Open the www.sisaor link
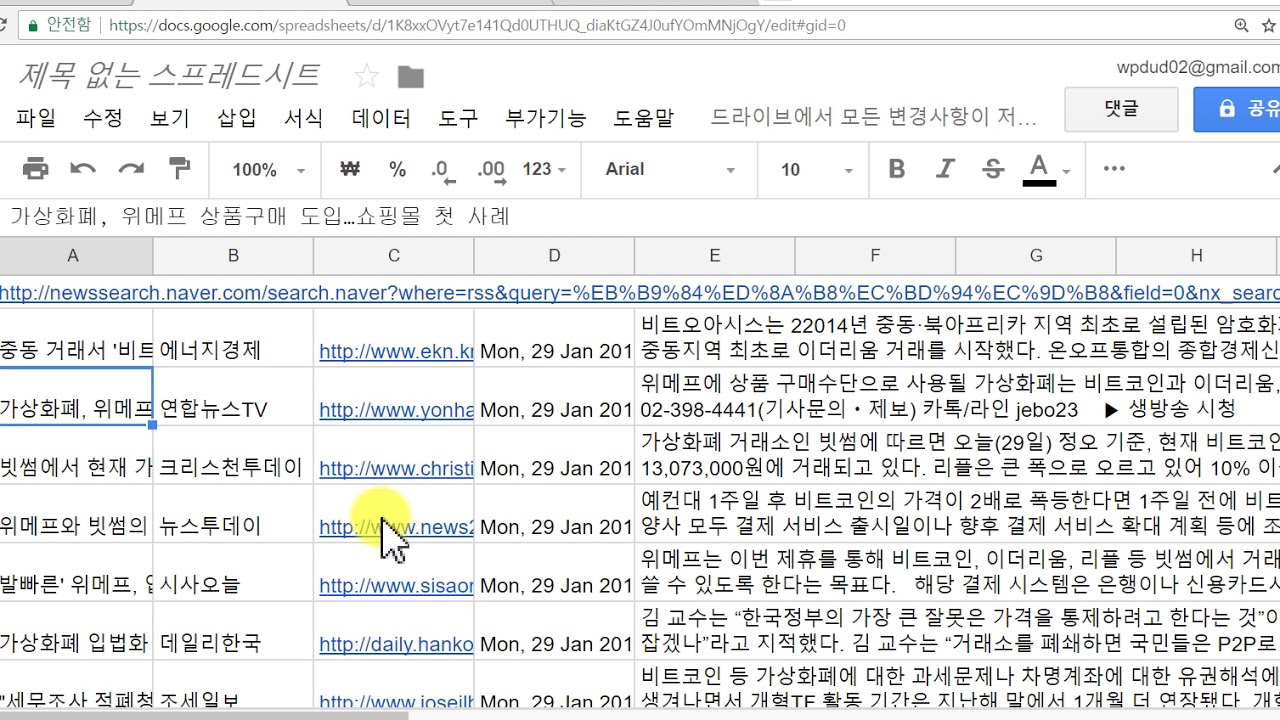This screenshot has height=720, width=1280. tap(396, 585)
